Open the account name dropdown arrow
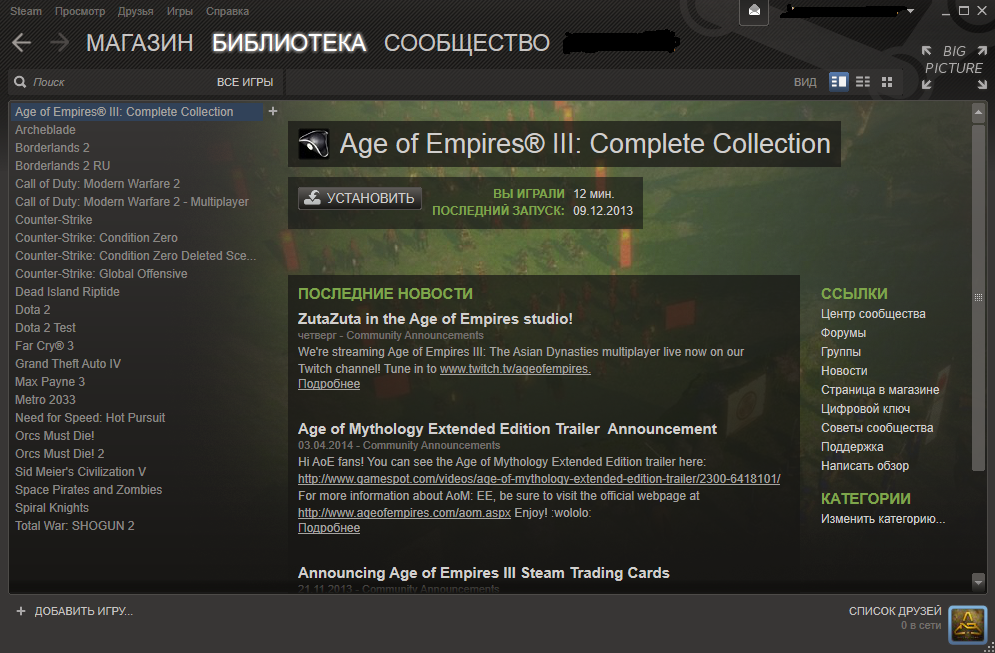This screenshot has height=653, width=995. coord(911,11)
